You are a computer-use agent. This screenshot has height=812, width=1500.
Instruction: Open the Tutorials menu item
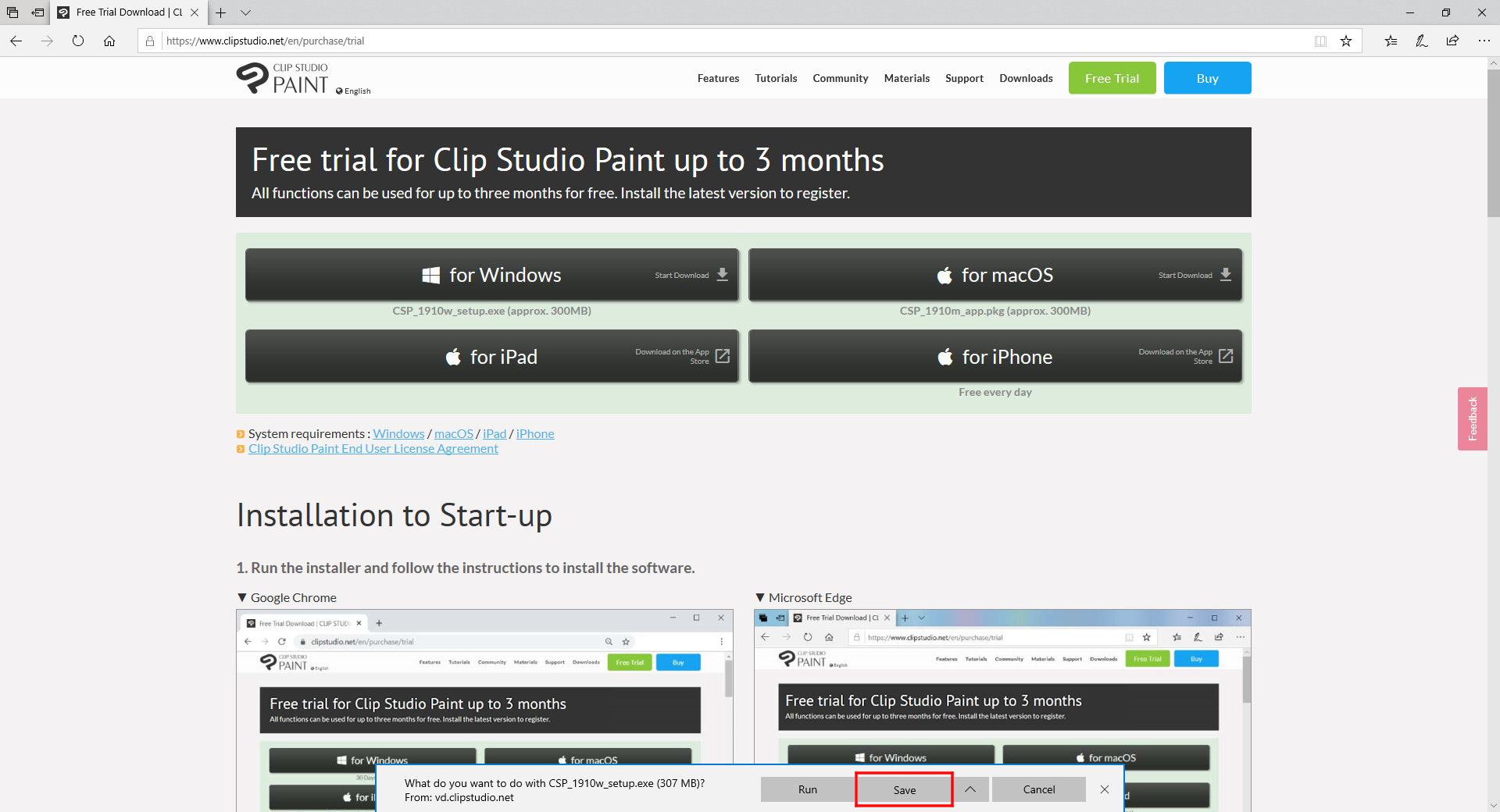pyautogui.click(x=775, y=78)
